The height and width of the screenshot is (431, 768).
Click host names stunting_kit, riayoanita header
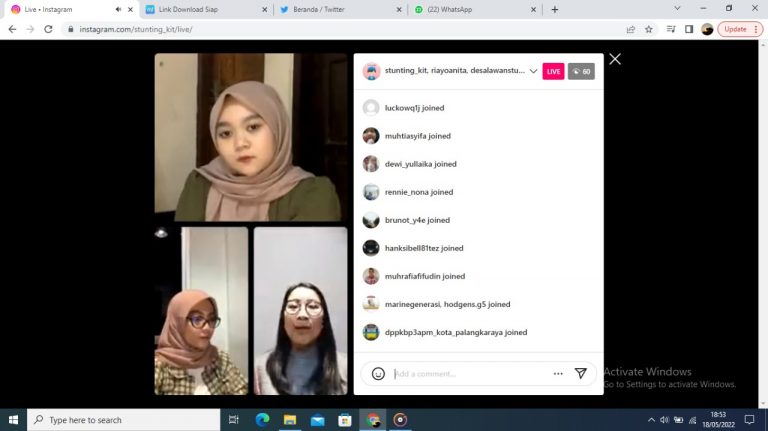point(455,71)
